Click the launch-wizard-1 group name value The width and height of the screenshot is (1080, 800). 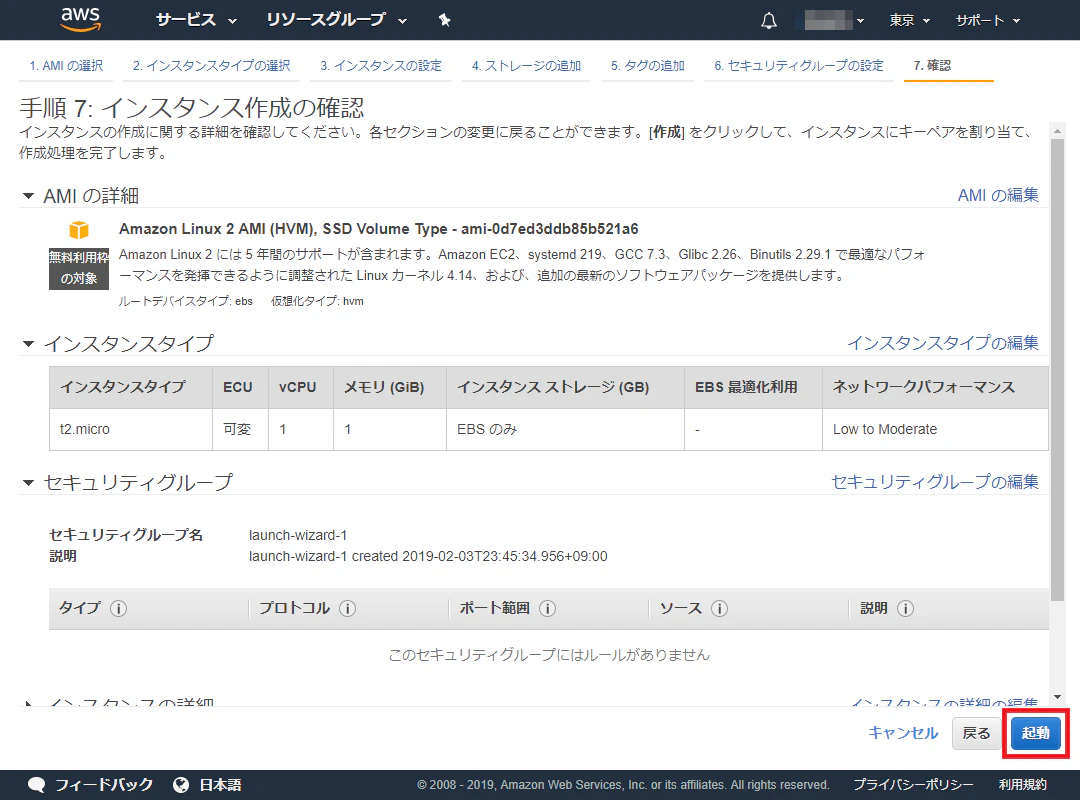(x=298, y=535)
